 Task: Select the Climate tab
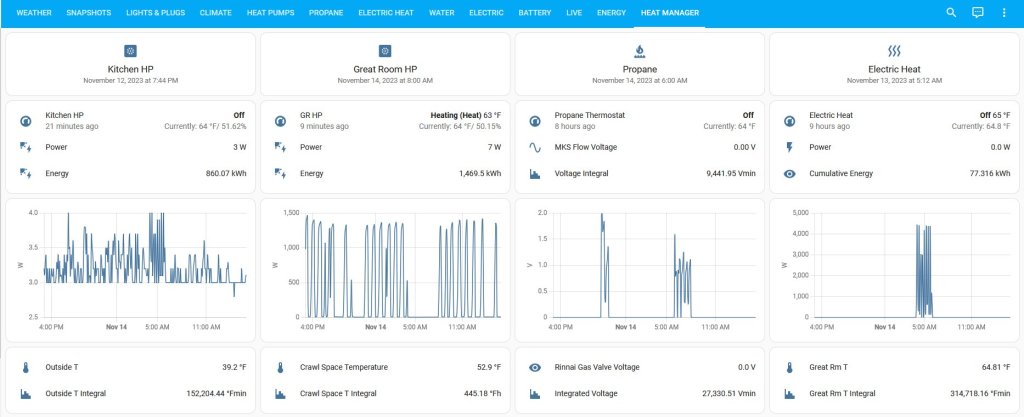(x=215, y=13)
